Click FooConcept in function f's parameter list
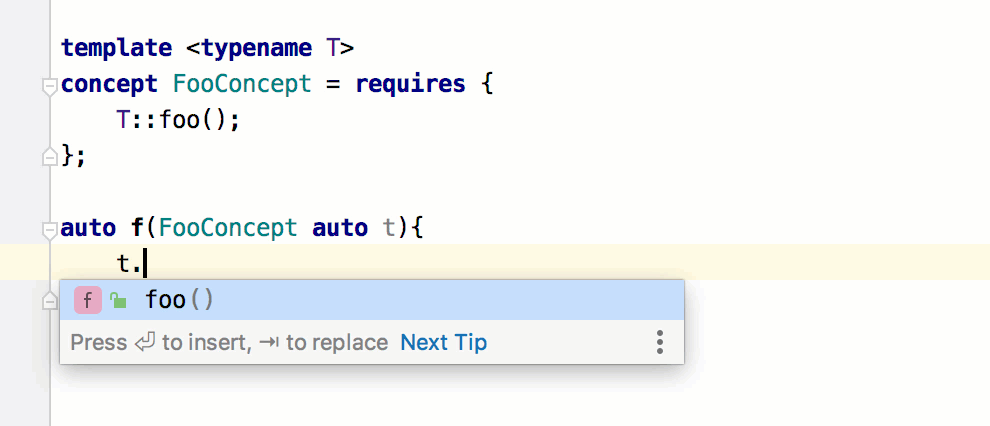Viewport: 990px width, 426px height. [229, 228]
